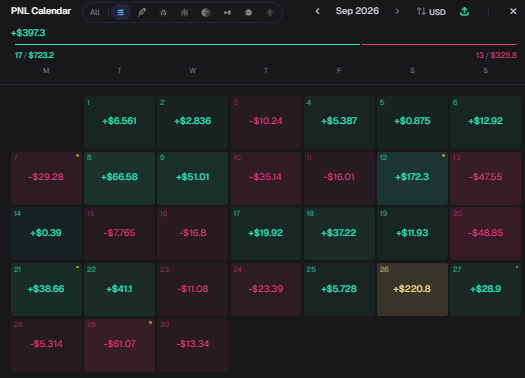The image size is (525, 378).
Task: Open day 10 cell showing -$35.14
Action: (266, 178)
